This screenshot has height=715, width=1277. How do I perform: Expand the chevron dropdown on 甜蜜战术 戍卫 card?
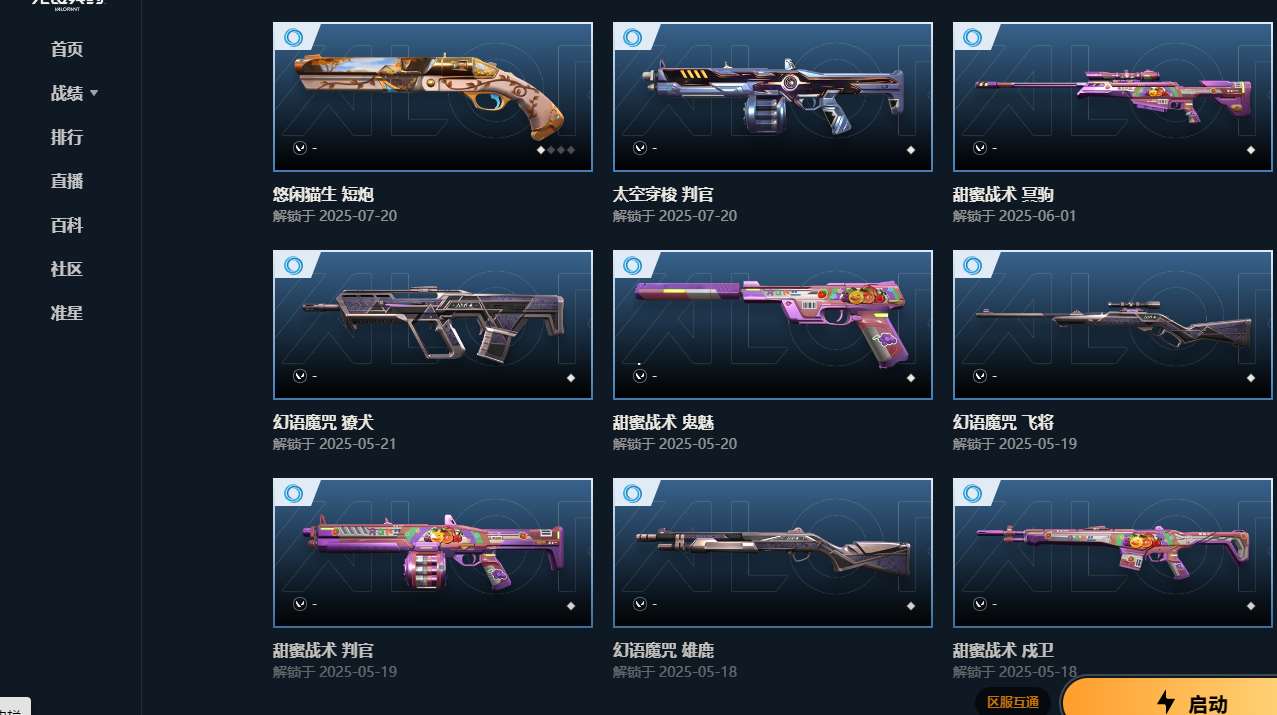tap(979, 604)
